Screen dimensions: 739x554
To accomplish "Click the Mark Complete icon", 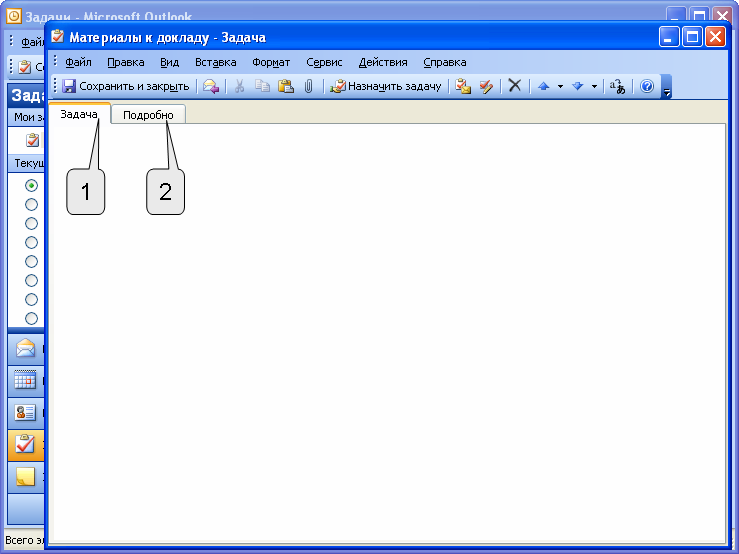I will click(486, 86).
